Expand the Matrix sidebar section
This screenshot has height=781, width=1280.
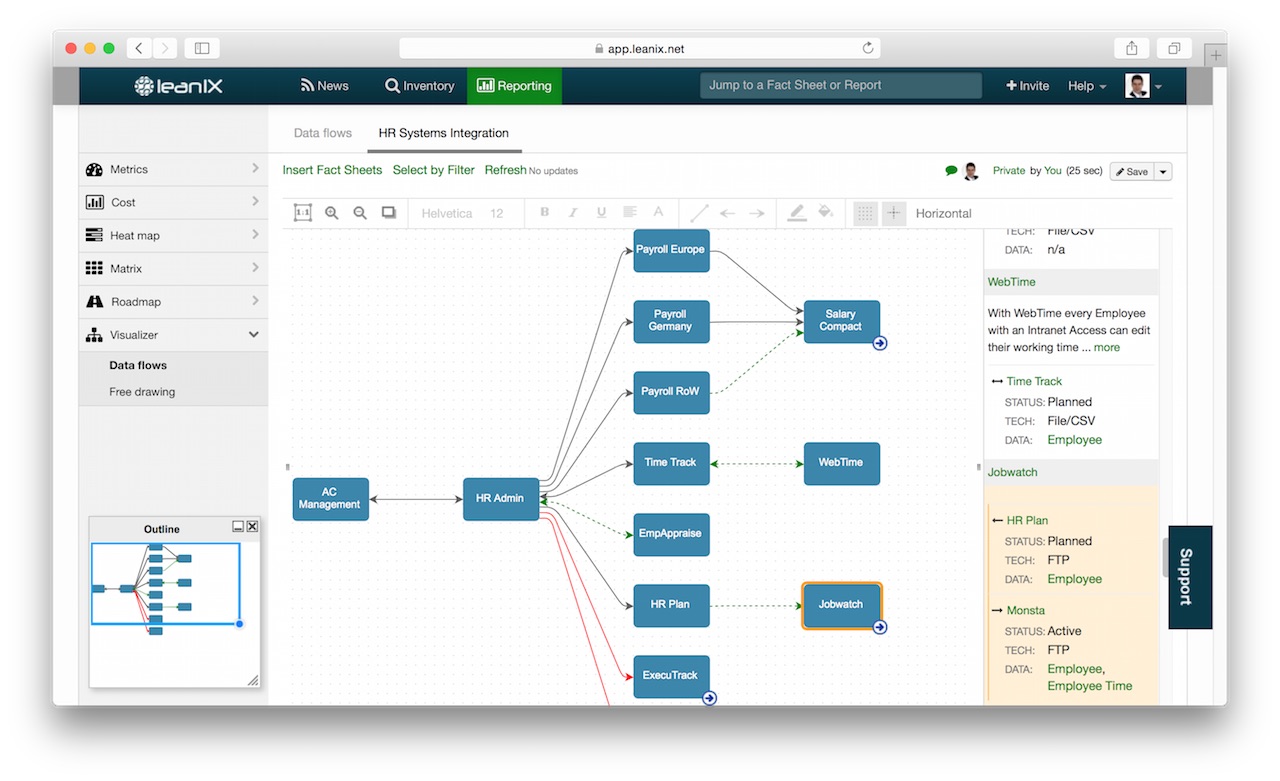(173, 268)
